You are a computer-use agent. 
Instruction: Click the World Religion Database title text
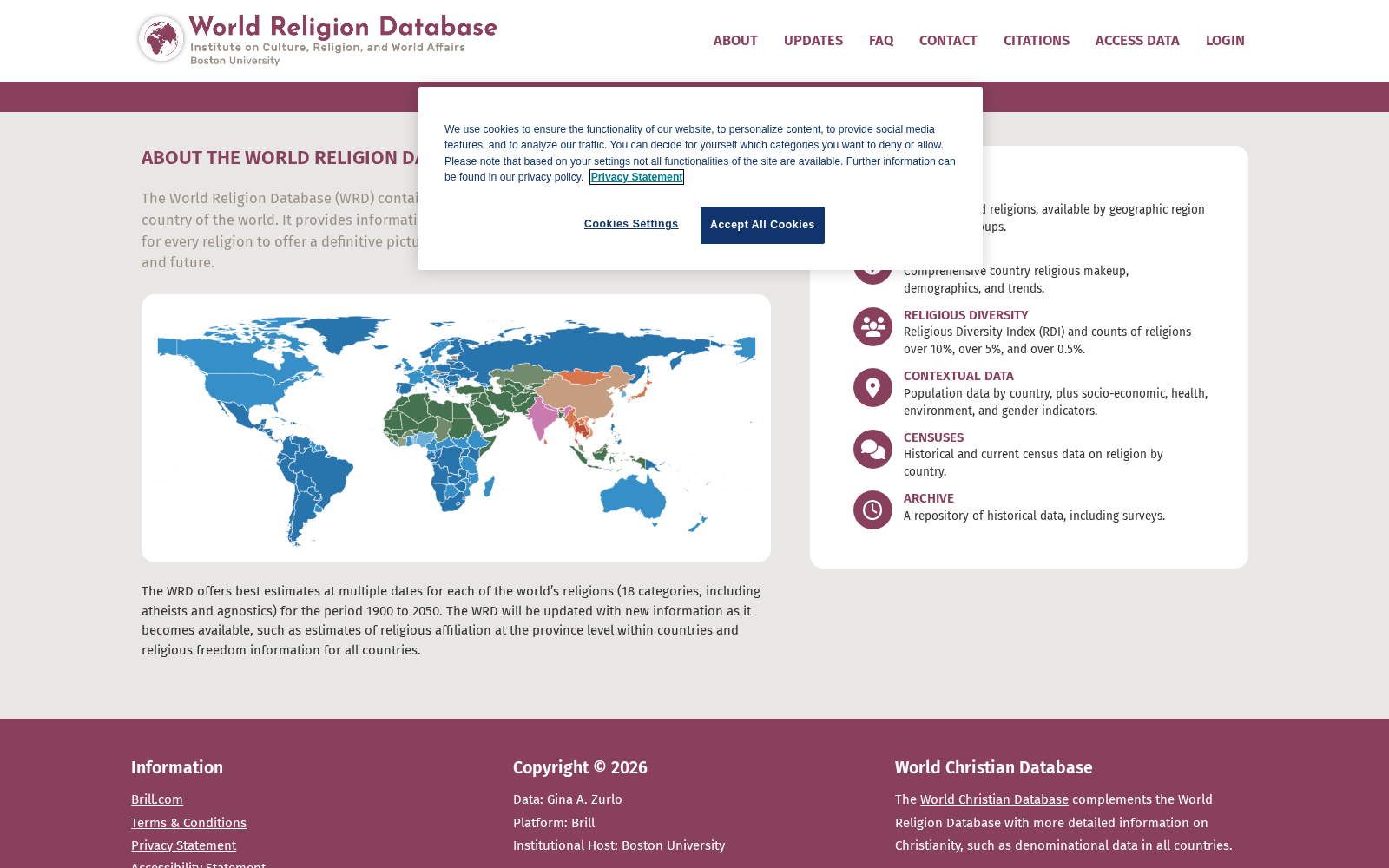(343, 28)
